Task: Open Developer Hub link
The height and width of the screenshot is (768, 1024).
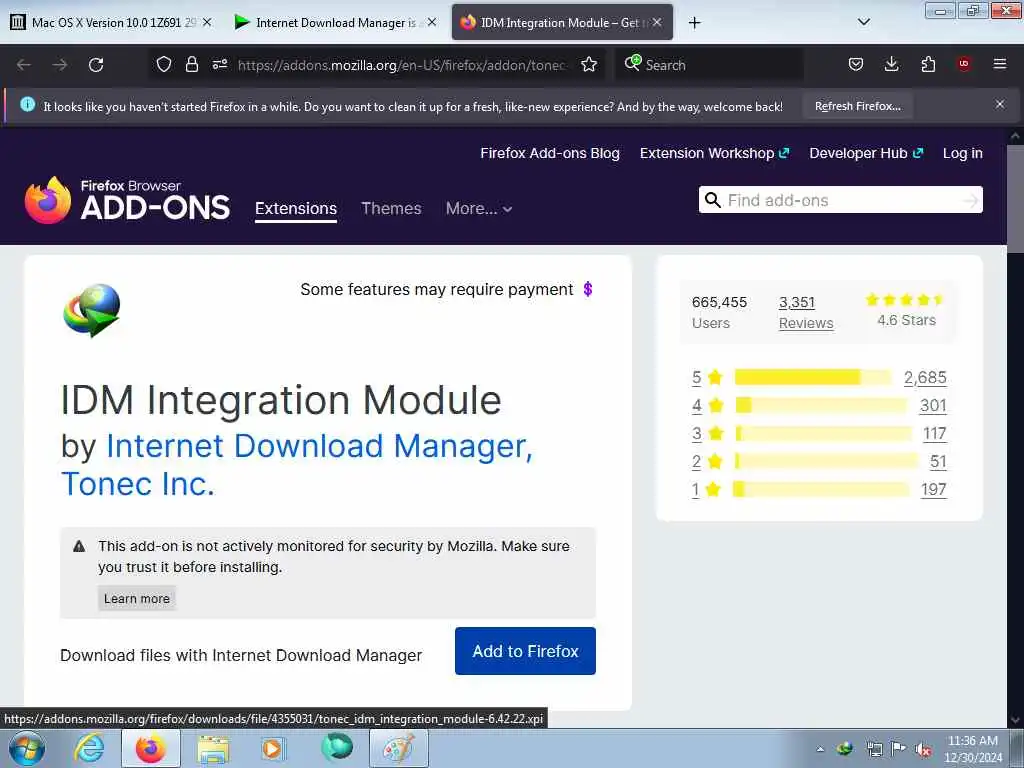Action: (x=866, y=153)
